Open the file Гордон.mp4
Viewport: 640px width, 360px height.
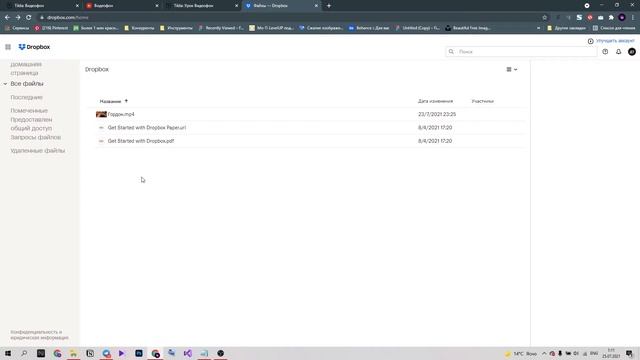pyautogui.click(x=121, y=114)
